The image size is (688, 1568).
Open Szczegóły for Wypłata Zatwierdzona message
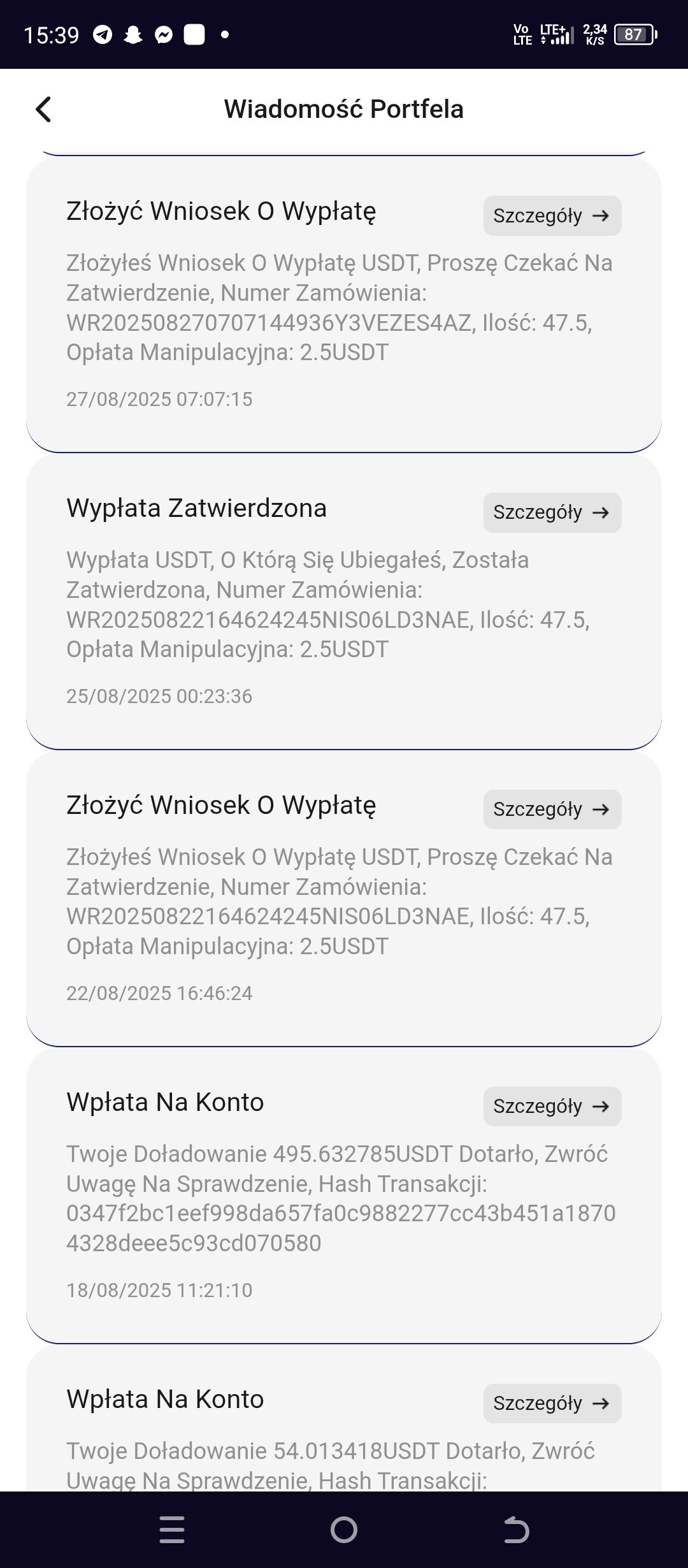(552, 512)
